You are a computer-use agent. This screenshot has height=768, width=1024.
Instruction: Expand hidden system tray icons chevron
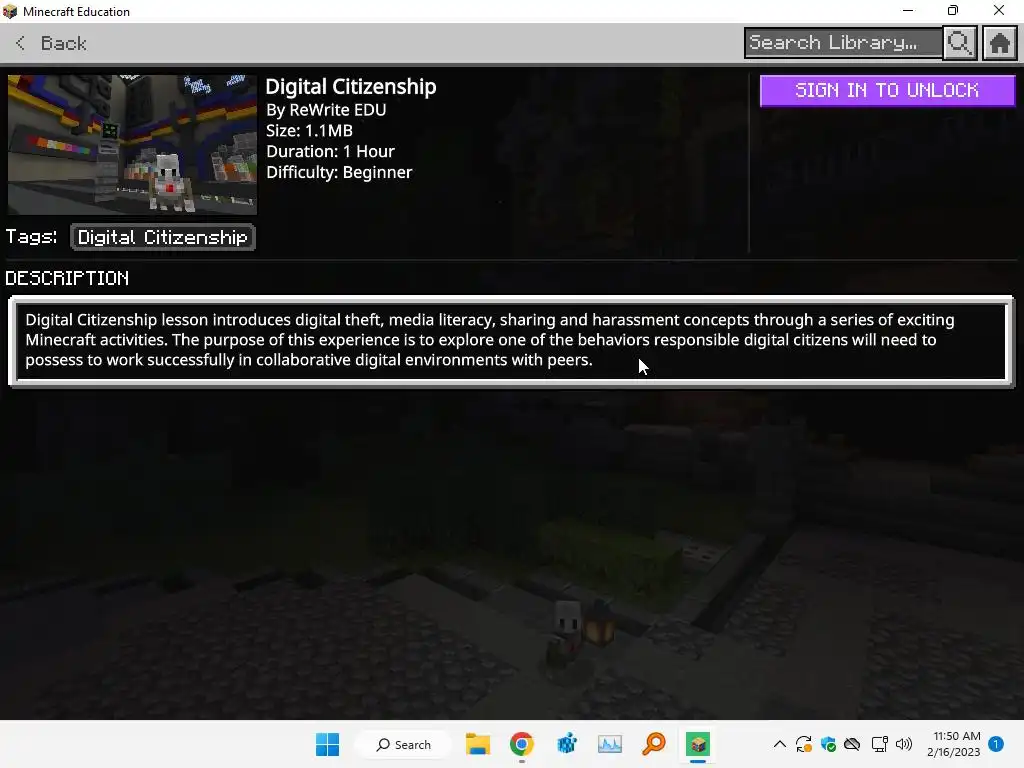click(x=780, y=744)
